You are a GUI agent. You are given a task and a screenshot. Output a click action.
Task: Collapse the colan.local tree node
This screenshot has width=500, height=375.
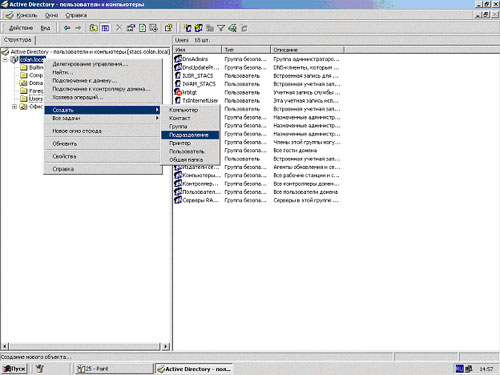tap(5, 60)
